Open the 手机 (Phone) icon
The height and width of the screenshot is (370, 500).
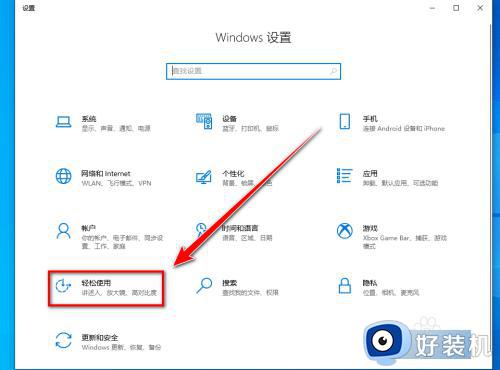click(345, 121)
